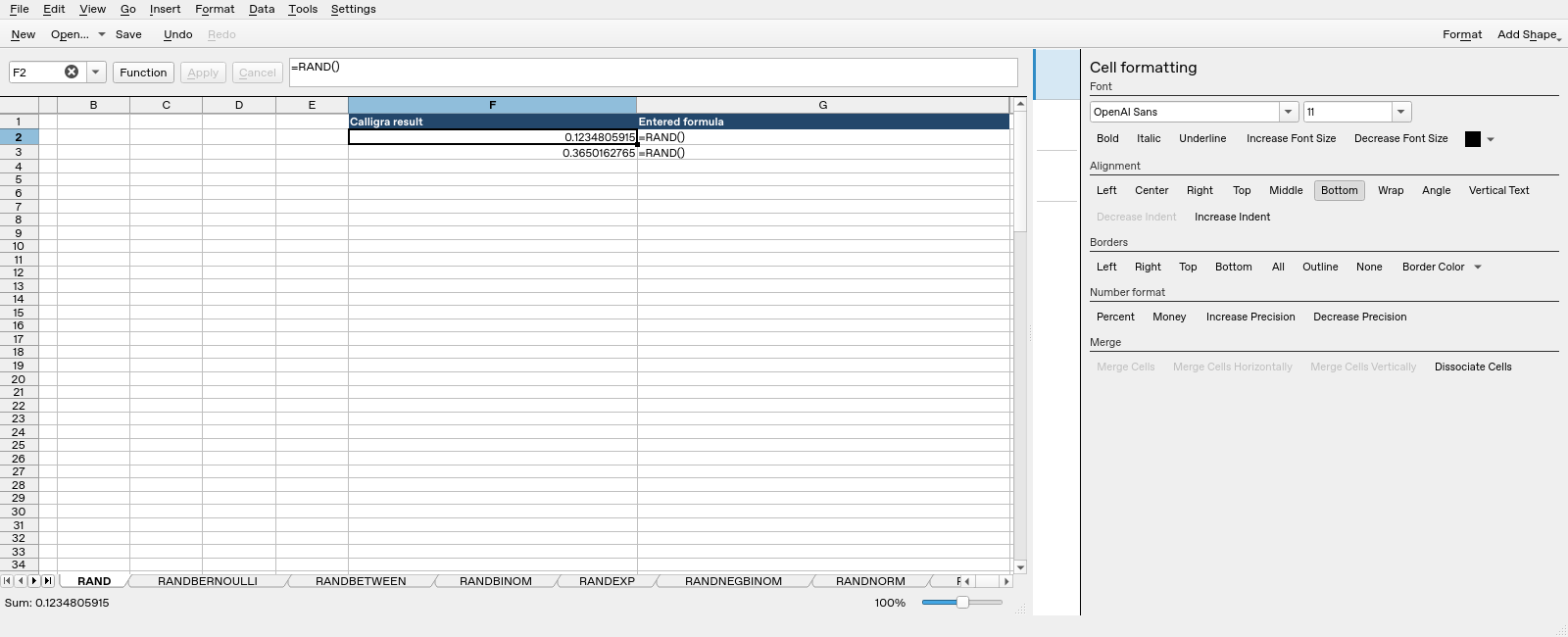Expand the font color dropdown arrow
The width and height of the screenshot is (1568, 637).
click(x=1491, y=139)
